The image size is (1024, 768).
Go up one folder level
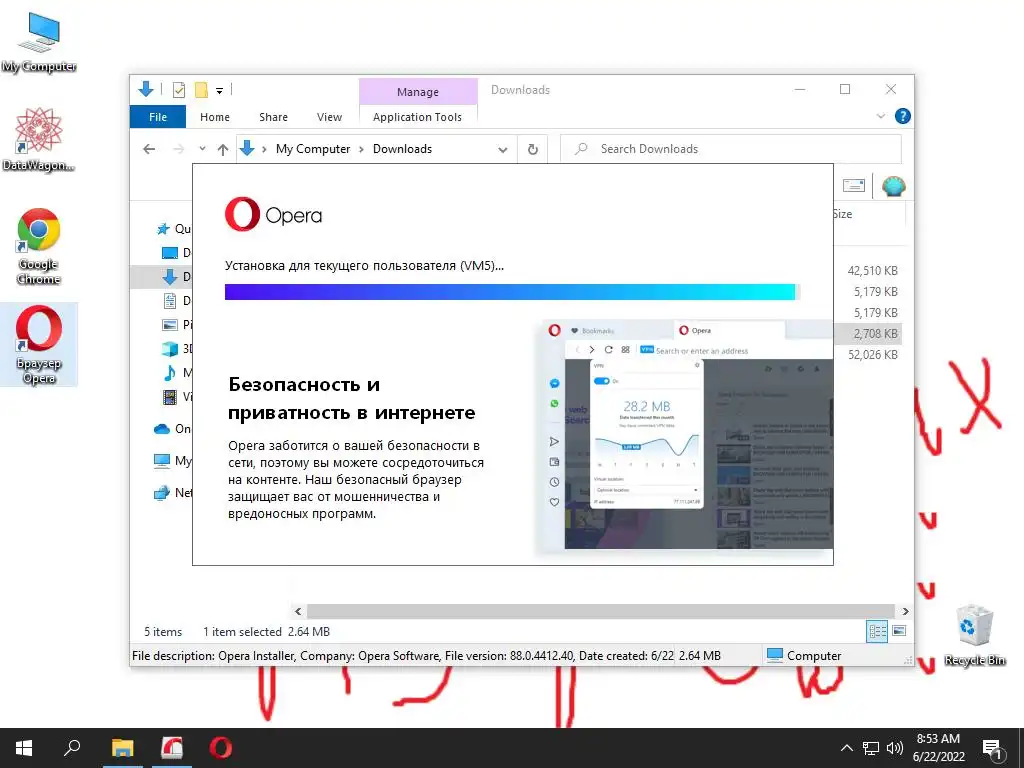coord(223,149)
